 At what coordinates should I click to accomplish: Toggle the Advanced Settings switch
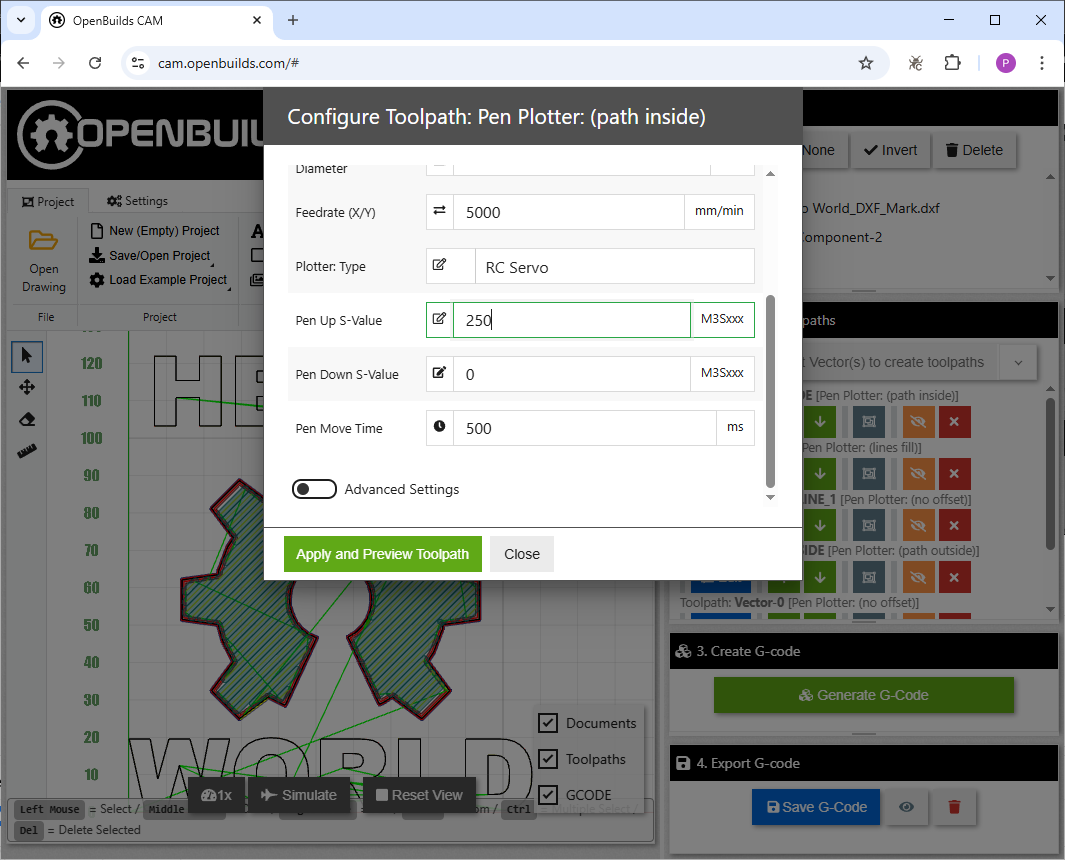pyautogui.click(x=314, y=489)
